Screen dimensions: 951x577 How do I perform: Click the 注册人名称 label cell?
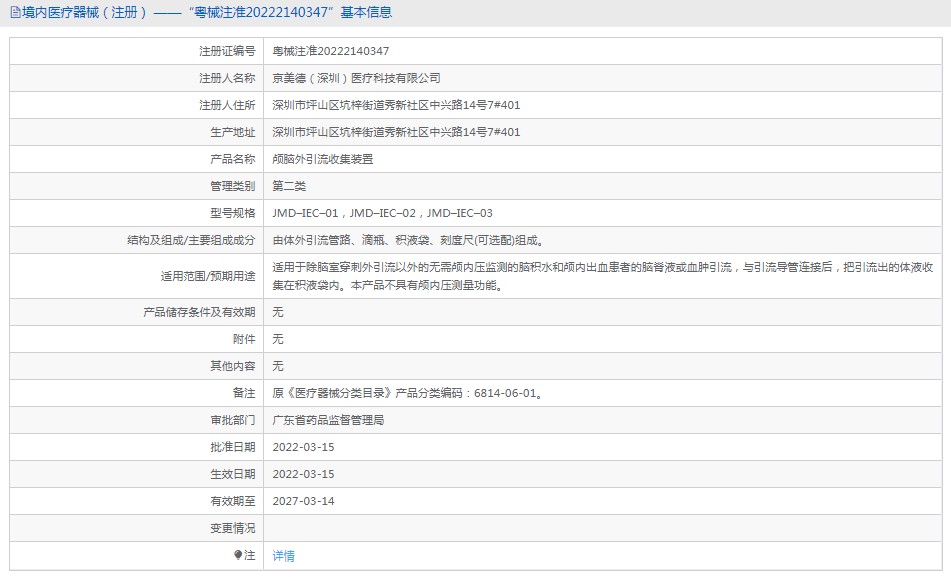136,78
